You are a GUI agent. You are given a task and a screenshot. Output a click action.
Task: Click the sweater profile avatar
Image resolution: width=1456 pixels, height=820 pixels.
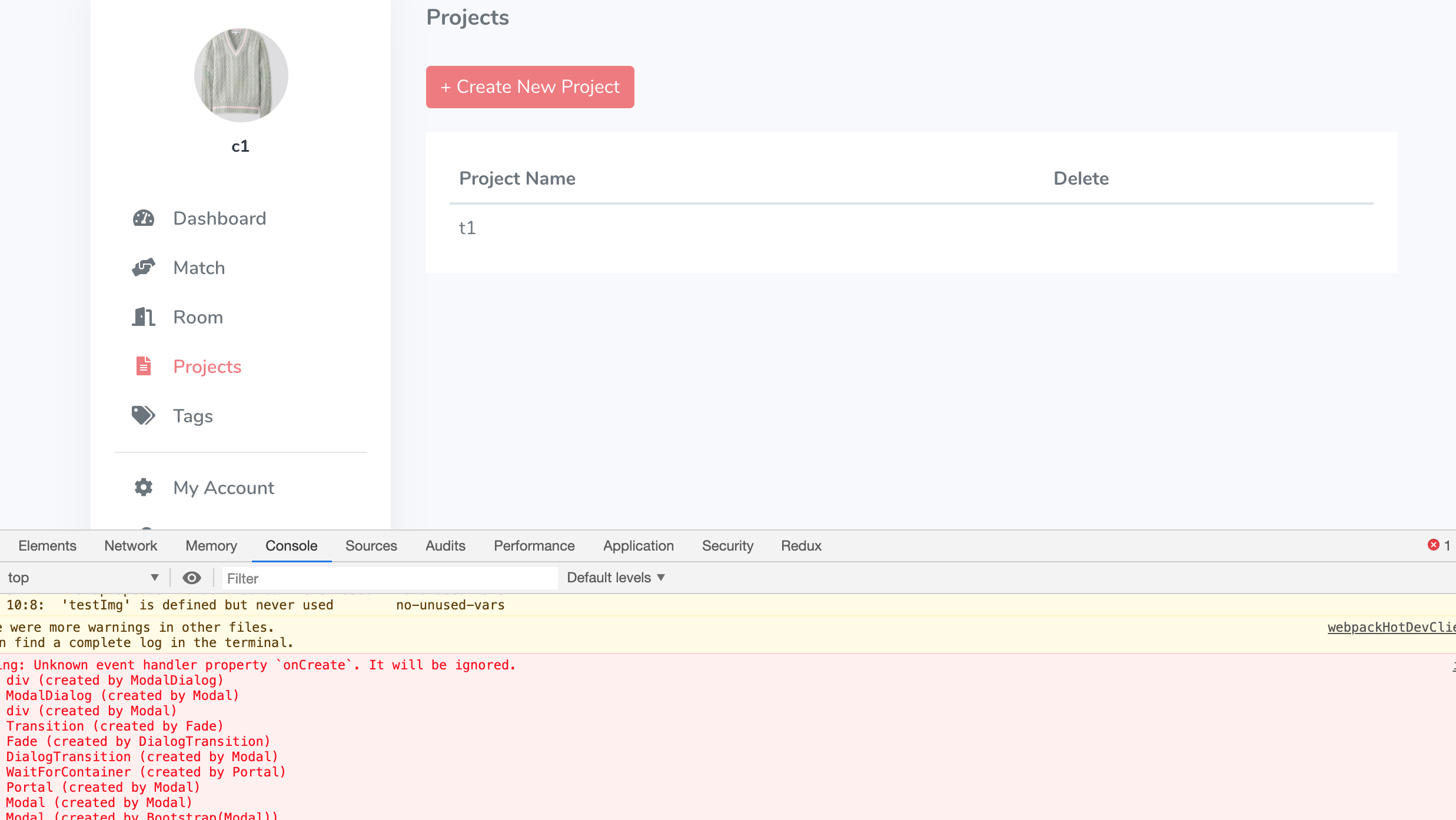241,75
